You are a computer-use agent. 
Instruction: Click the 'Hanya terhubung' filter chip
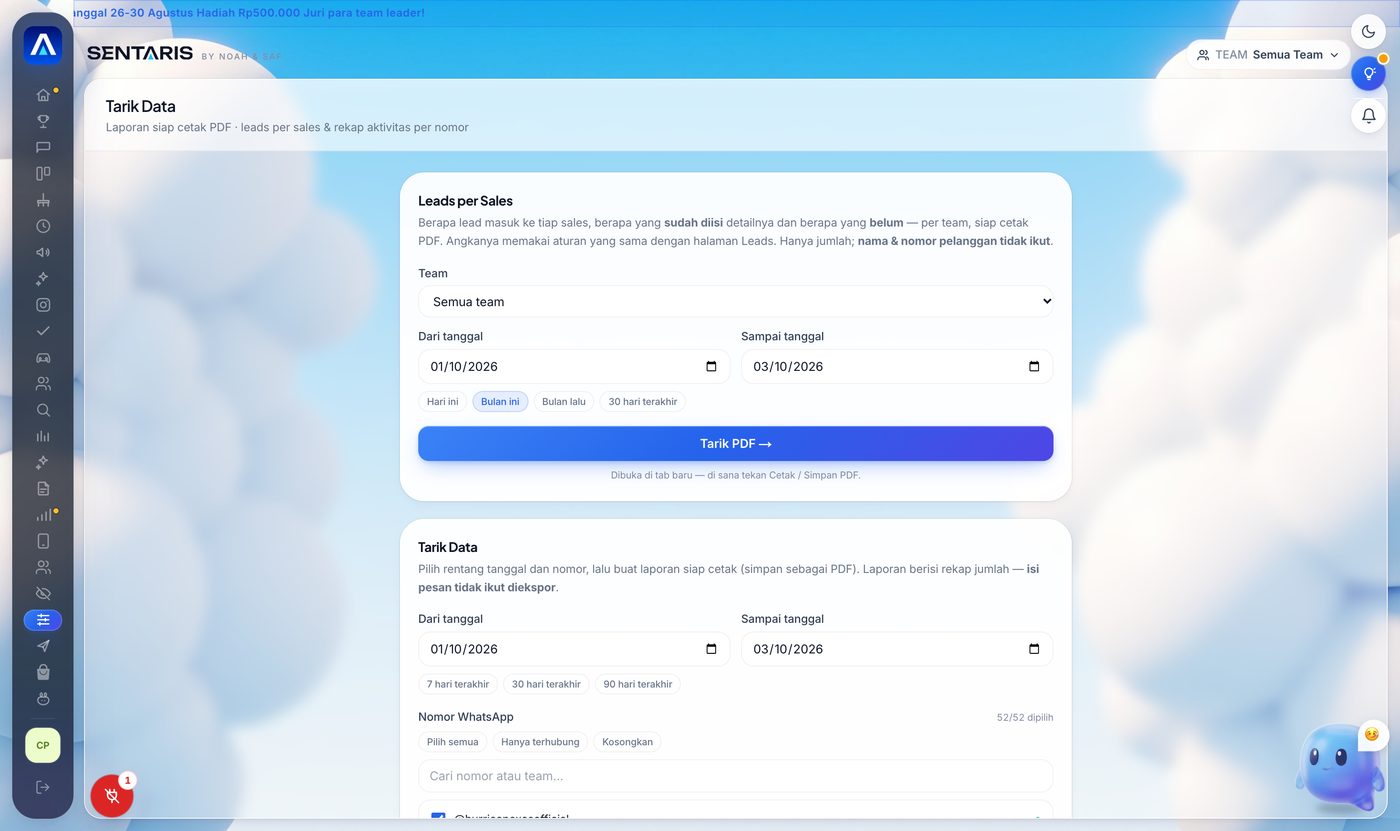coord(540,742)
